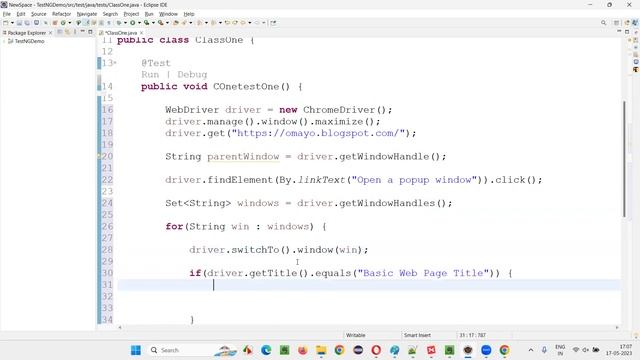Click the Run code lens link
The height and width of the screenshot is (360, 640).
(x=150, y=75)
